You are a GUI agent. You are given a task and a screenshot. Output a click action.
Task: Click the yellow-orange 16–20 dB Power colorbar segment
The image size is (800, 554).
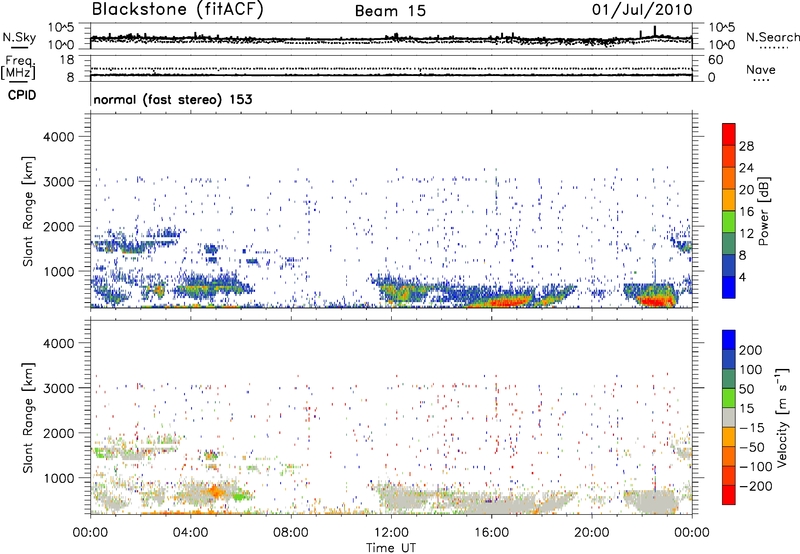click(729, 200)
